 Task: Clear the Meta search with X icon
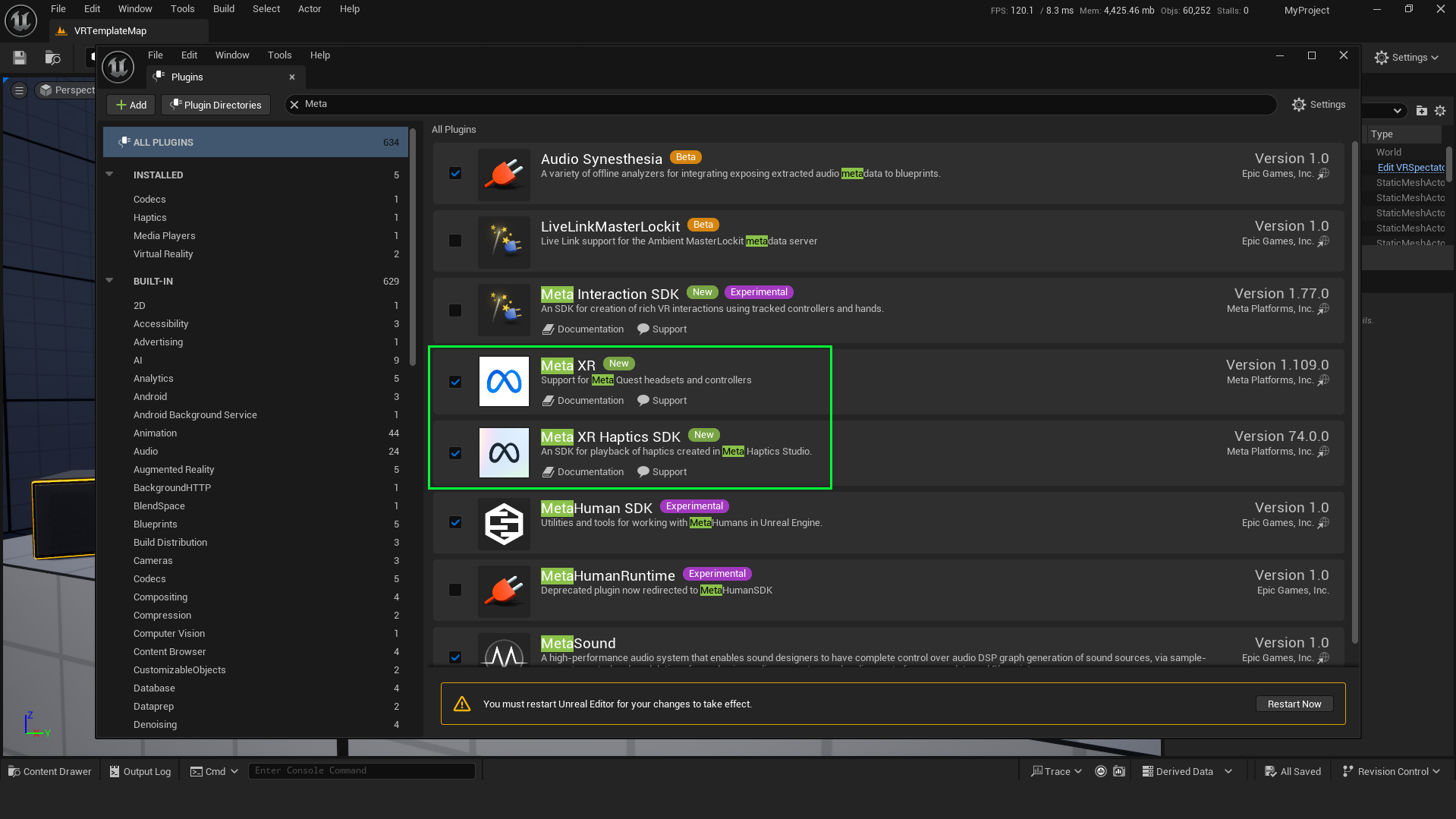click(x=294, y=105)
